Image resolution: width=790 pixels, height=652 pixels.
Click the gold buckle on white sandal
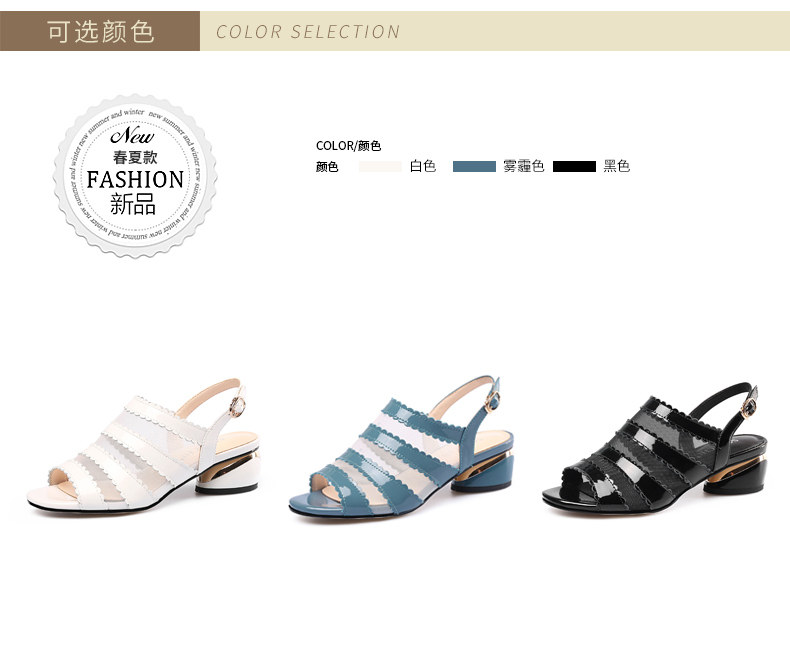[237, 406]
